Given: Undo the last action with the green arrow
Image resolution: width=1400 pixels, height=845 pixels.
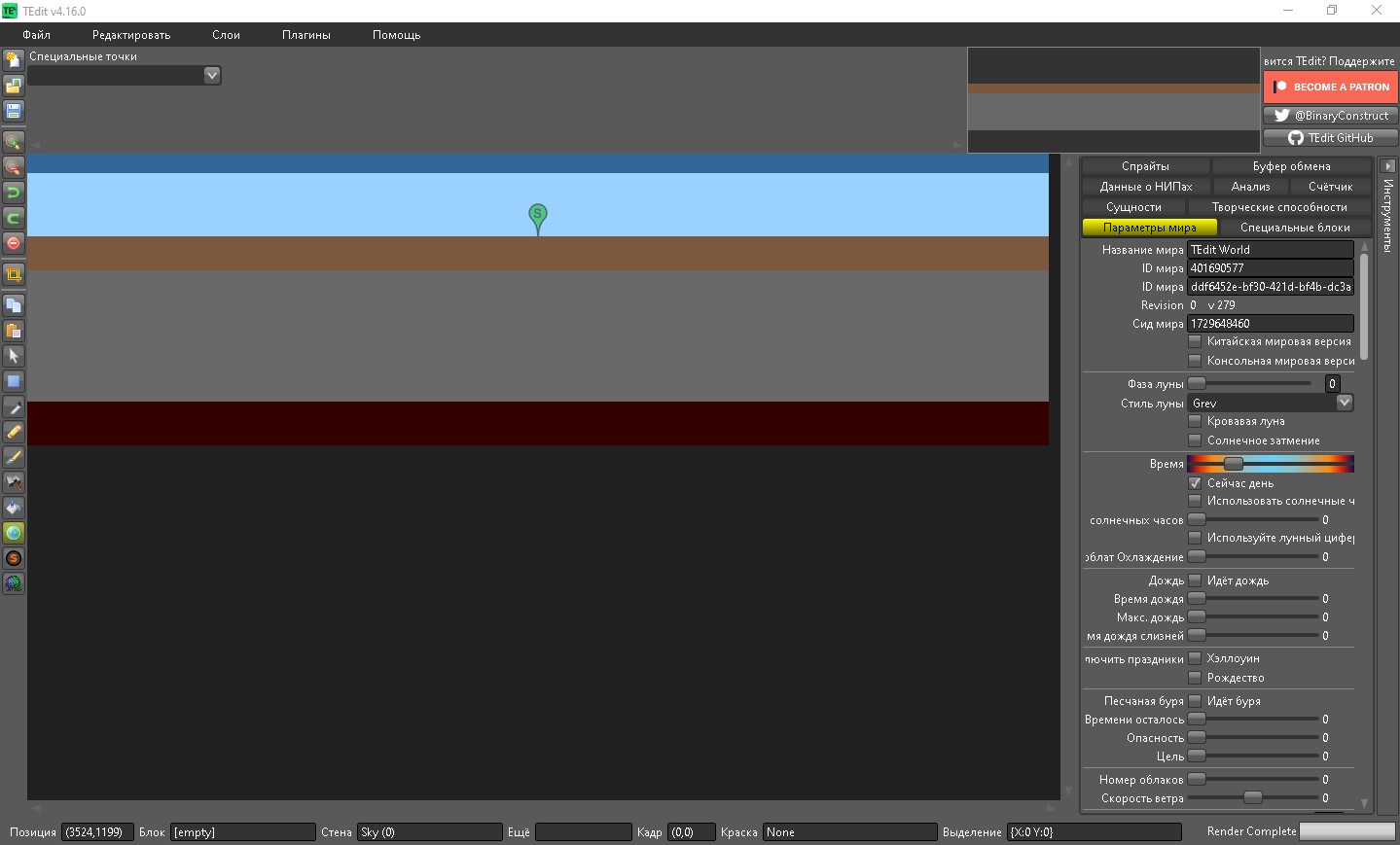Looking at the screenshot, I should tap(14, 193).
